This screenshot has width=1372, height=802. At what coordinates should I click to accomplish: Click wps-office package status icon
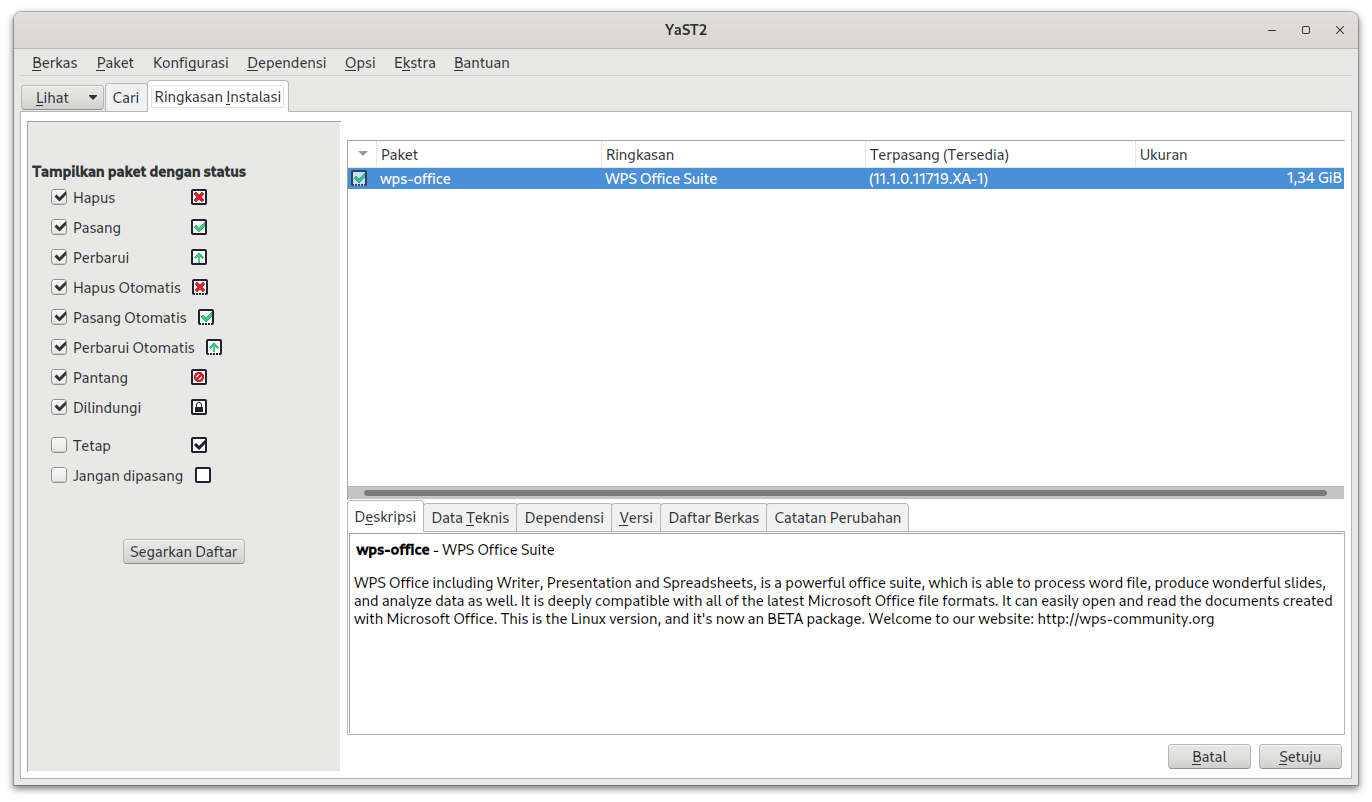coord(360,179)
